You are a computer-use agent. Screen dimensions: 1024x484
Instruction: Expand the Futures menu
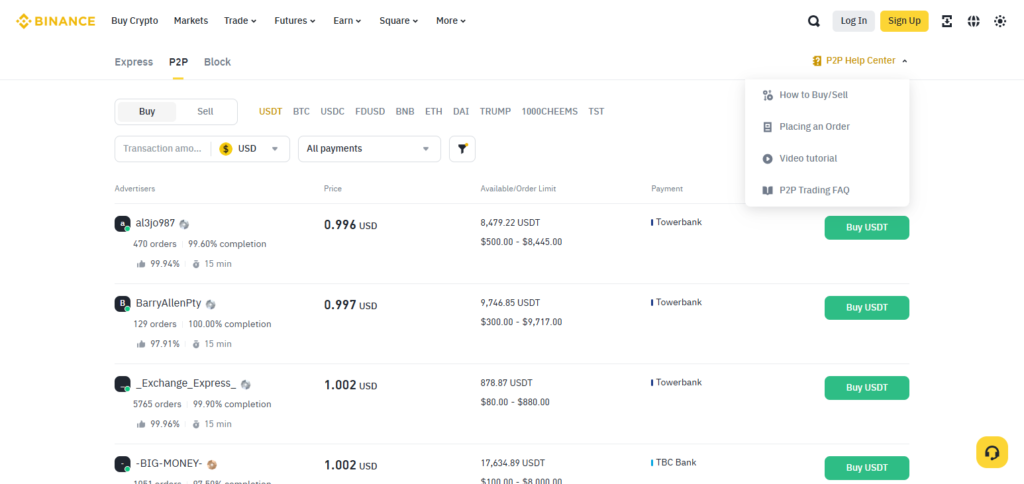(295, 21)
